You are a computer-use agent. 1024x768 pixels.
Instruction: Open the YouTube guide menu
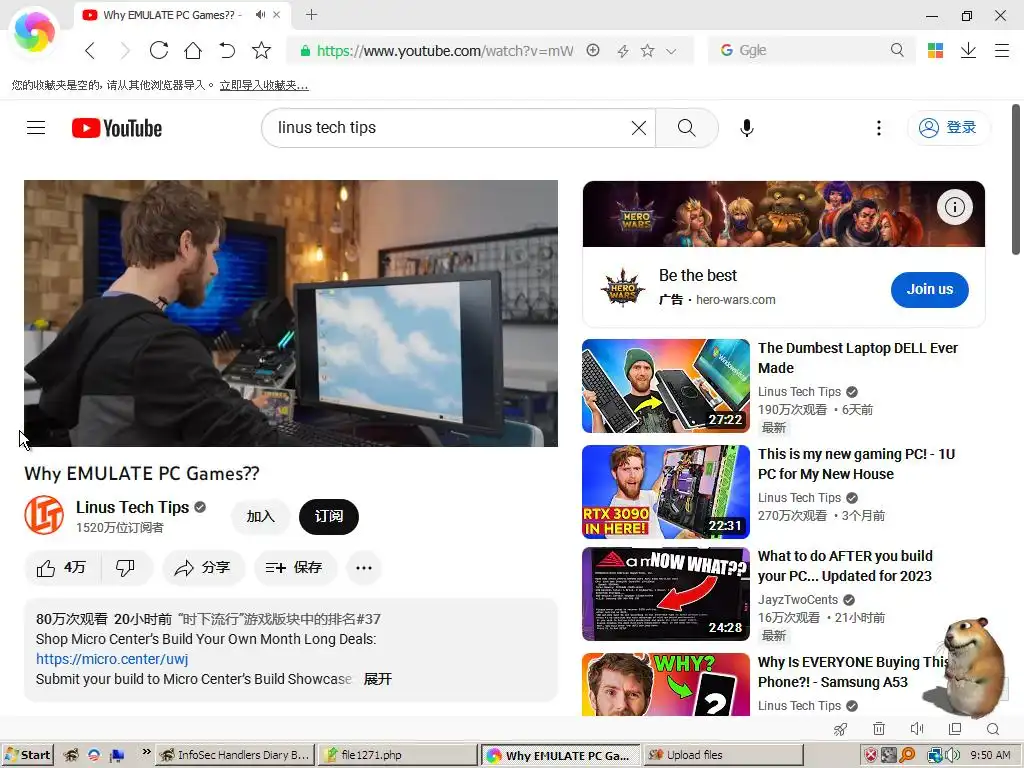point(36,127)
